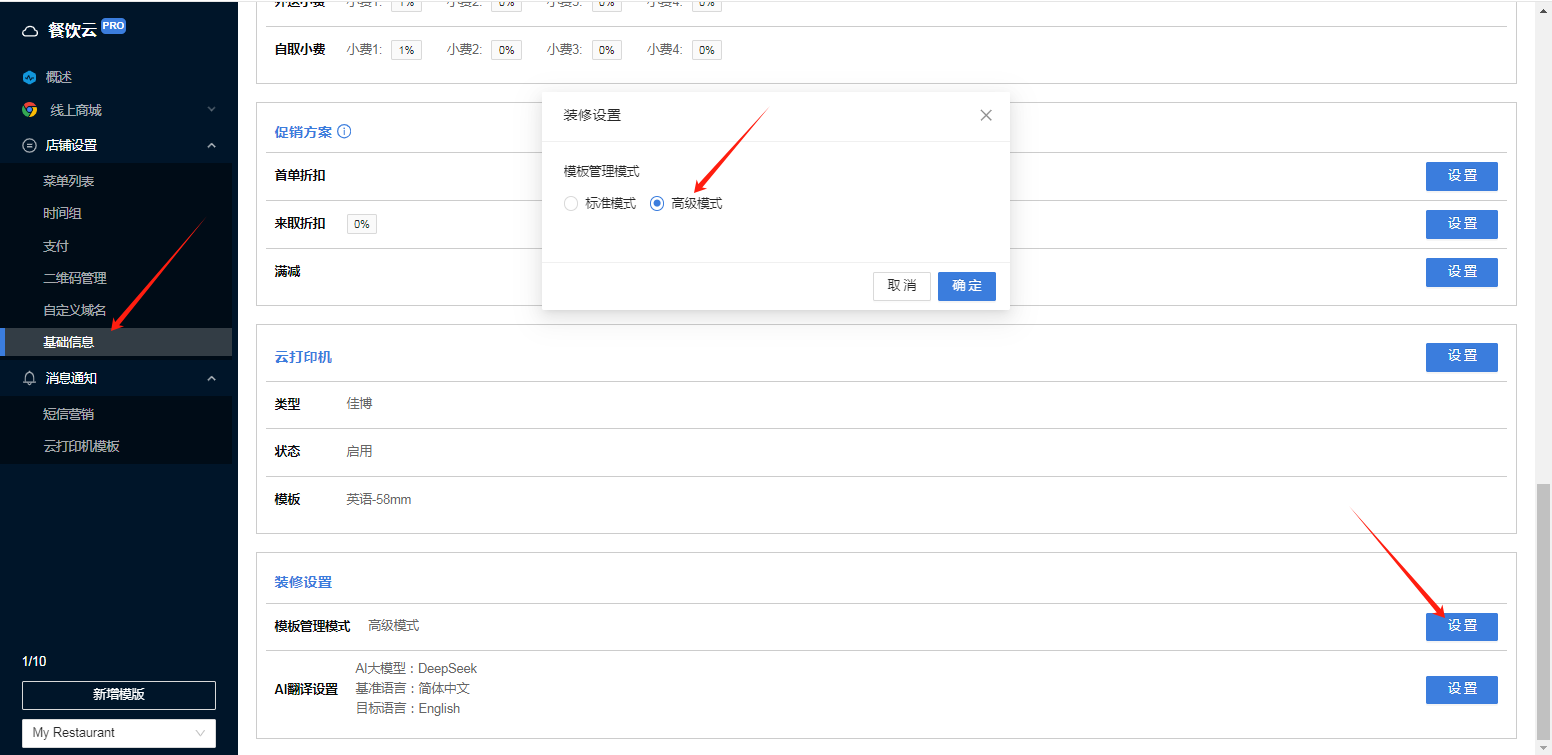Screen dimensions: 1552x755
Task: Open the My Restaurant dropdown
Action: click(119, 732)
